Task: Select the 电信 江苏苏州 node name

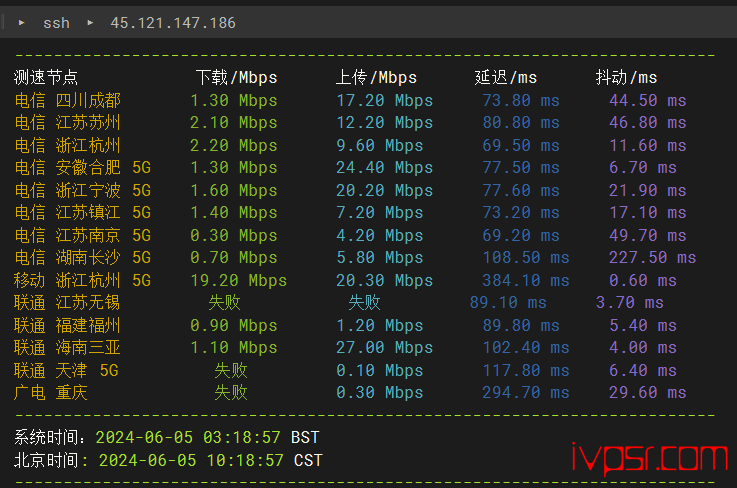Action: pos(67,123)
